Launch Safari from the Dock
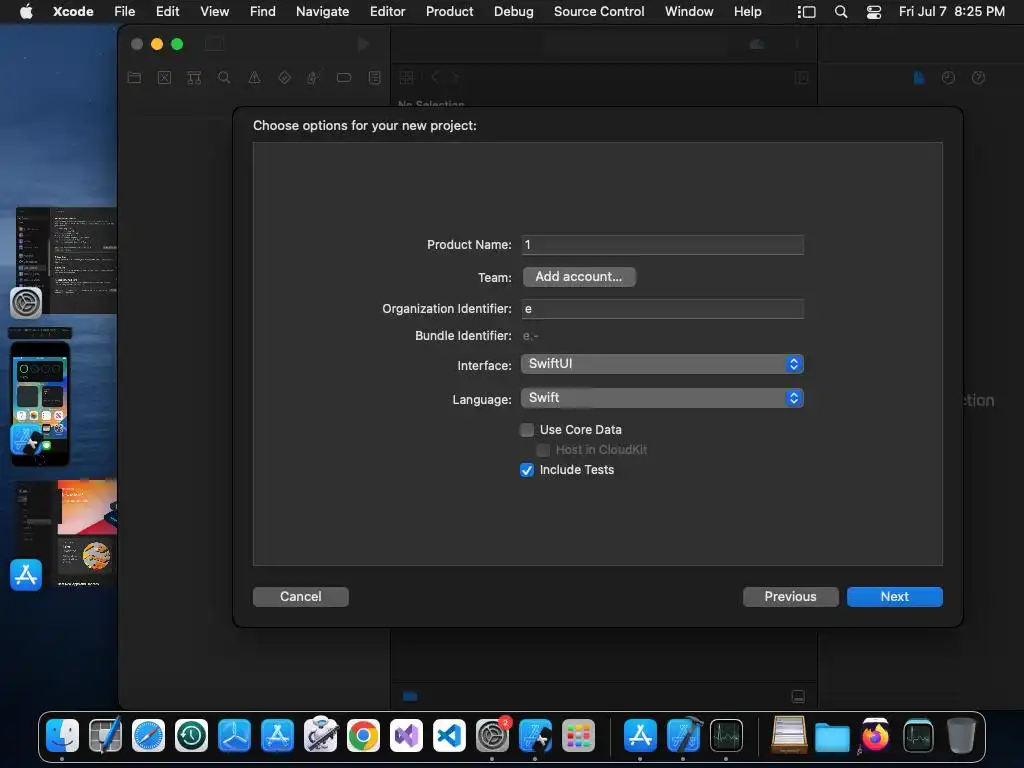 click(148, 736)
